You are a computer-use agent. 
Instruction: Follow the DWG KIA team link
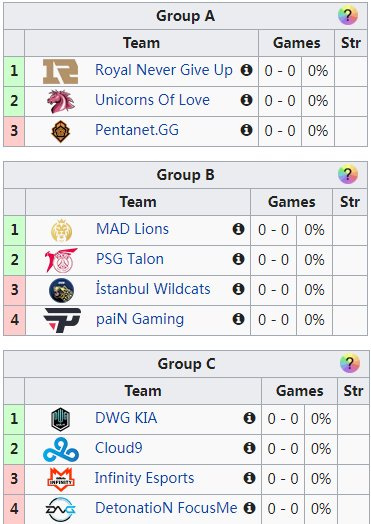pos(126,418)
